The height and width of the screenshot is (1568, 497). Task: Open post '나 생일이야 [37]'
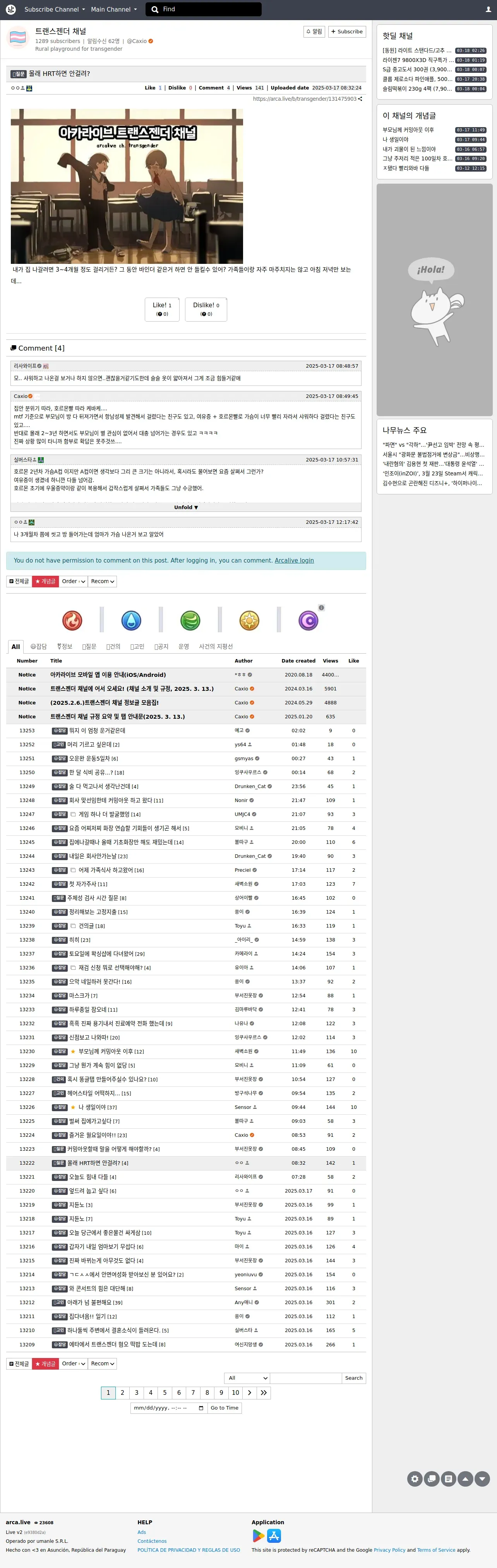coord(97,1107)
